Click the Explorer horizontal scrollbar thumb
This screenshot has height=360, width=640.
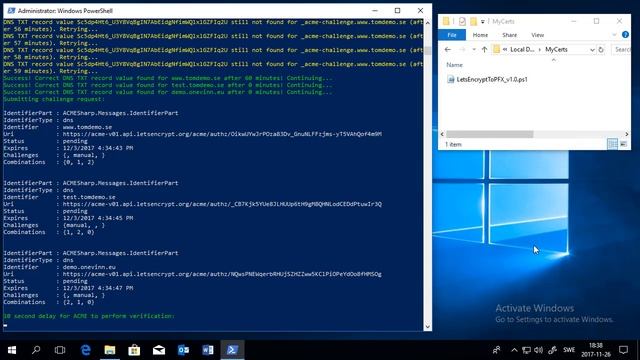(490, 134)
